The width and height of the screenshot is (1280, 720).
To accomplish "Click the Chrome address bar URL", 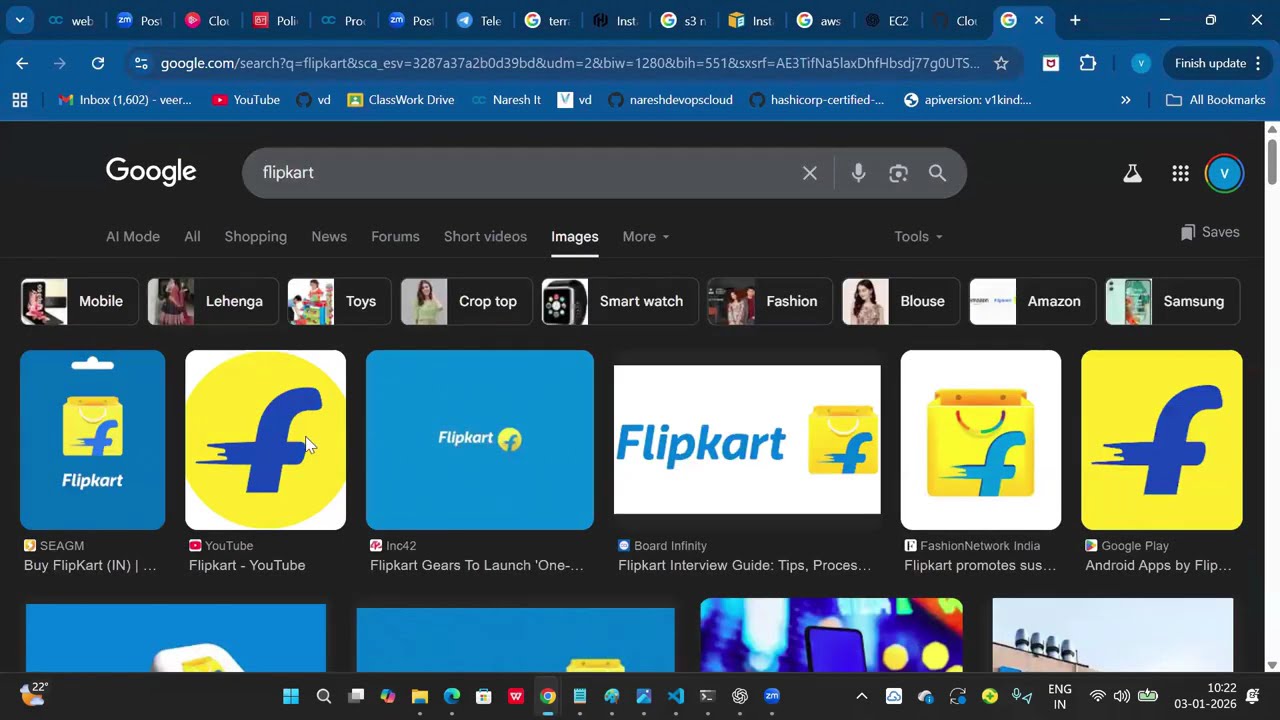I will 570,63.
